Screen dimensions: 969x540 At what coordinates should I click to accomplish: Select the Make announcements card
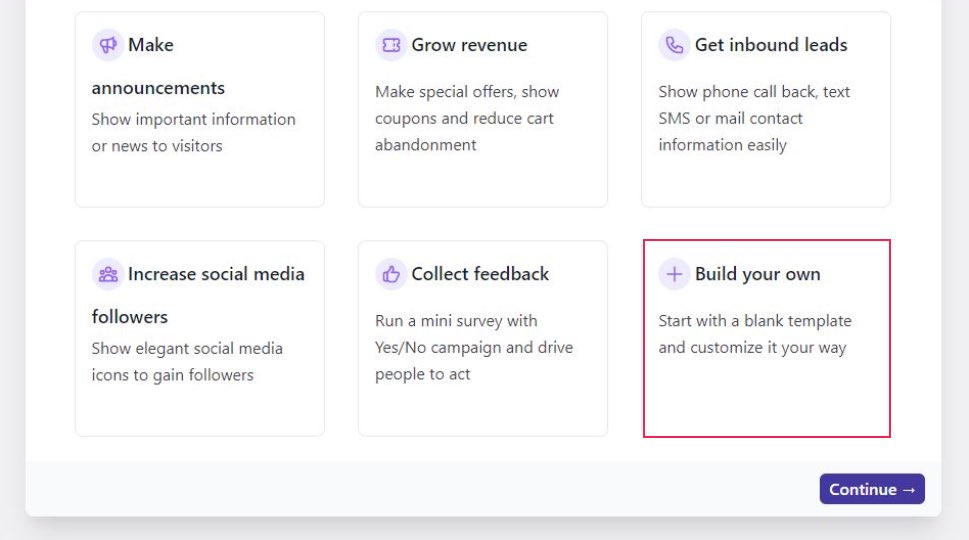pyautogui.click(x=200, y=109)
